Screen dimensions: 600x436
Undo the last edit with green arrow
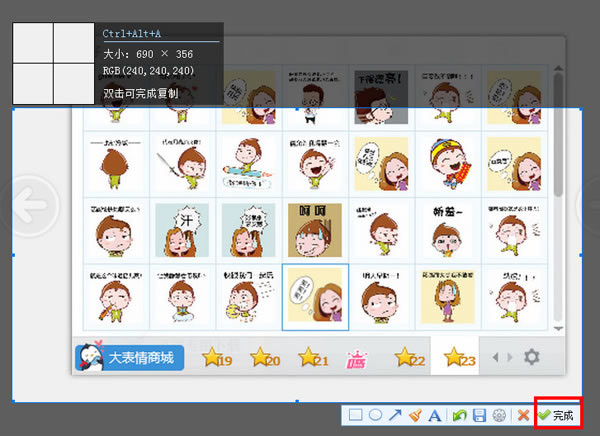click(459, 416)
